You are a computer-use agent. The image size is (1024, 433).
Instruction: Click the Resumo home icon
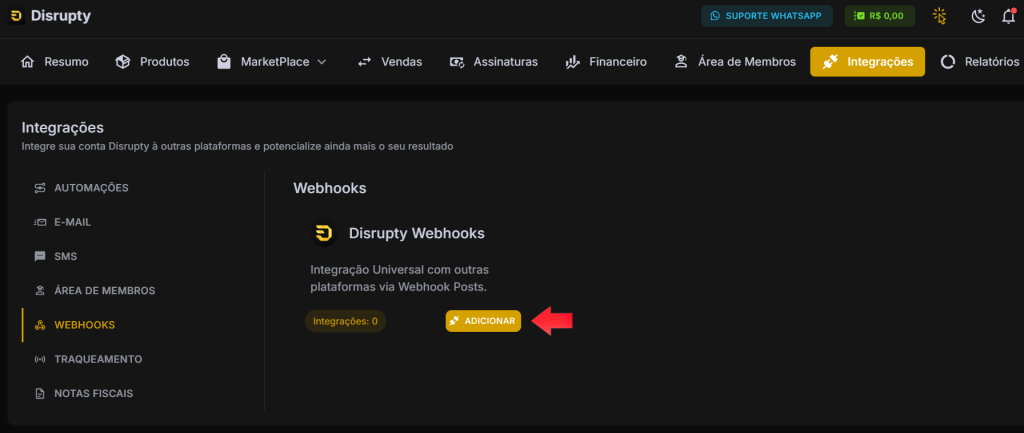[x=27, y=62]
